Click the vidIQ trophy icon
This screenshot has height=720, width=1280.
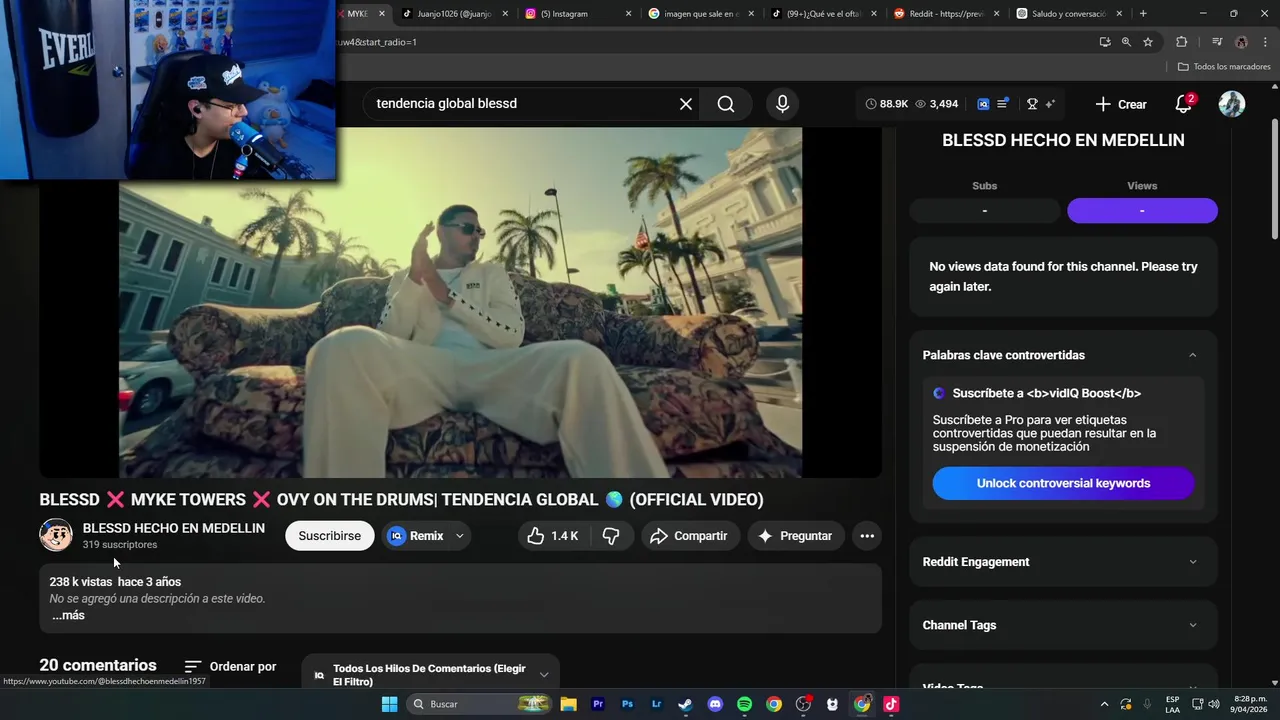pyautogui.click(x=1032, y=104)
